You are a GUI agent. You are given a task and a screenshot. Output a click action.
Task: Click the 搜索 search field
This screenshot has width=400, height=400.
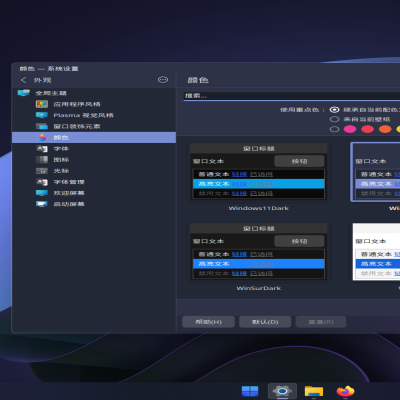pos(292,96)
